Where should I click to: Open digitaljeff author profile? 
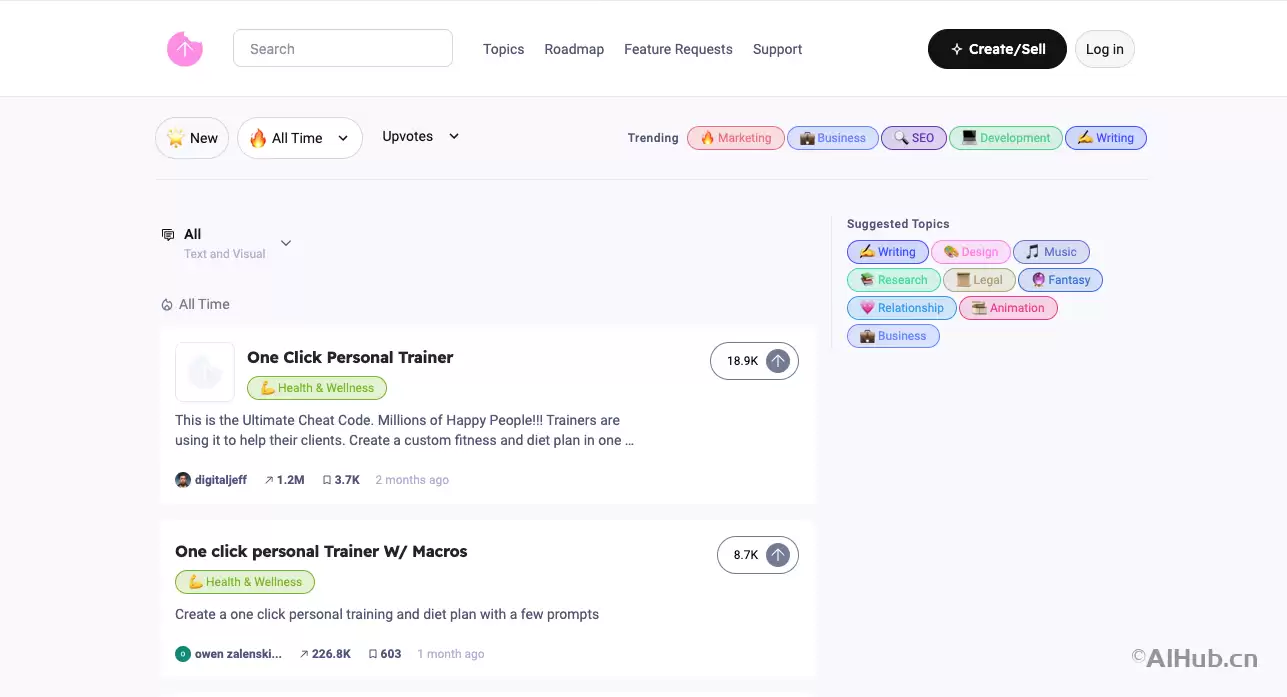pyautogui.click(x=221, y=480)
